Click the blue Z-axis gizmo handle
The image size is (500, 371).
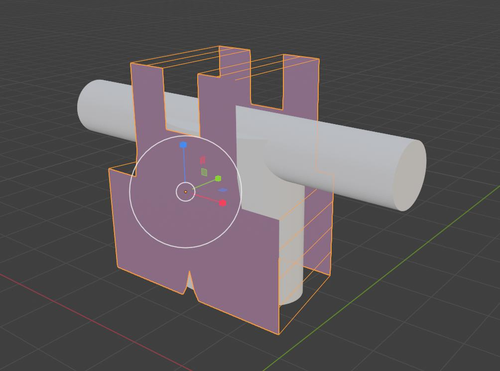click(183, 145)
